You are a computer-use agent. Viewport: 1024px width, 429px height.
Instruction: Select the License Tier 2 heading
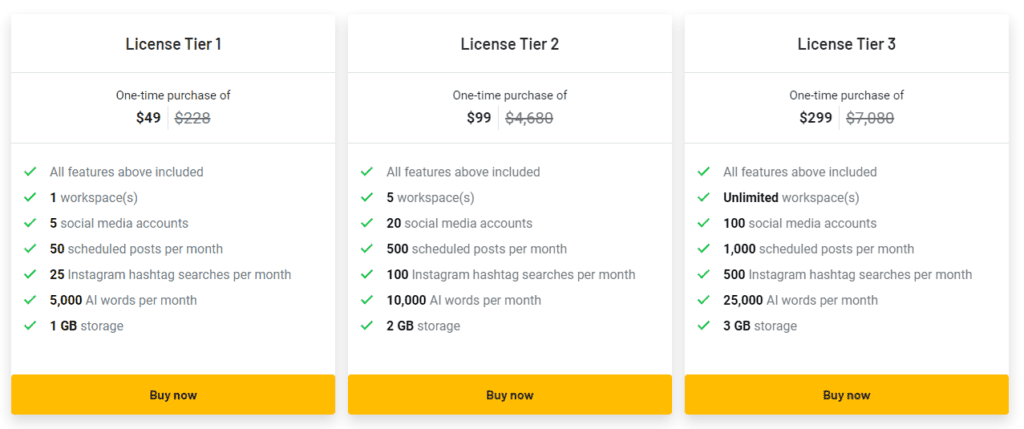coord(510,44)
